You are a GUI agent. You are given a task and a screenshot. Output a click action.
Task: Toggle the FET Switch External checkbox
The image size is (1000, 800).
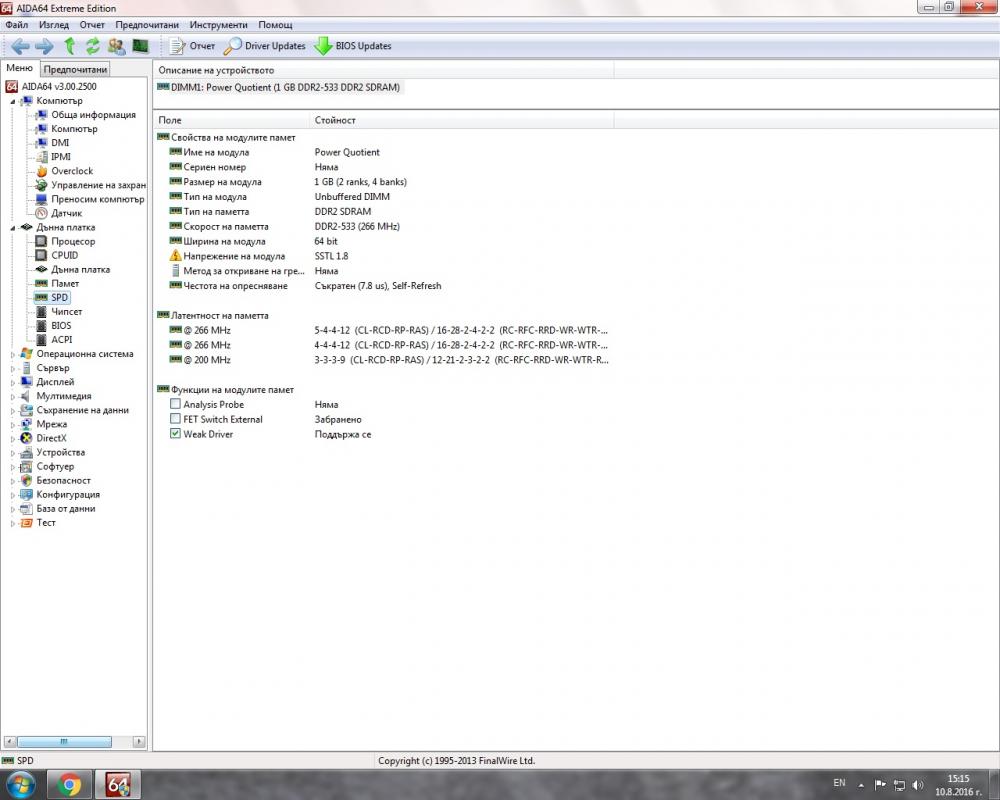pos(175,419)
